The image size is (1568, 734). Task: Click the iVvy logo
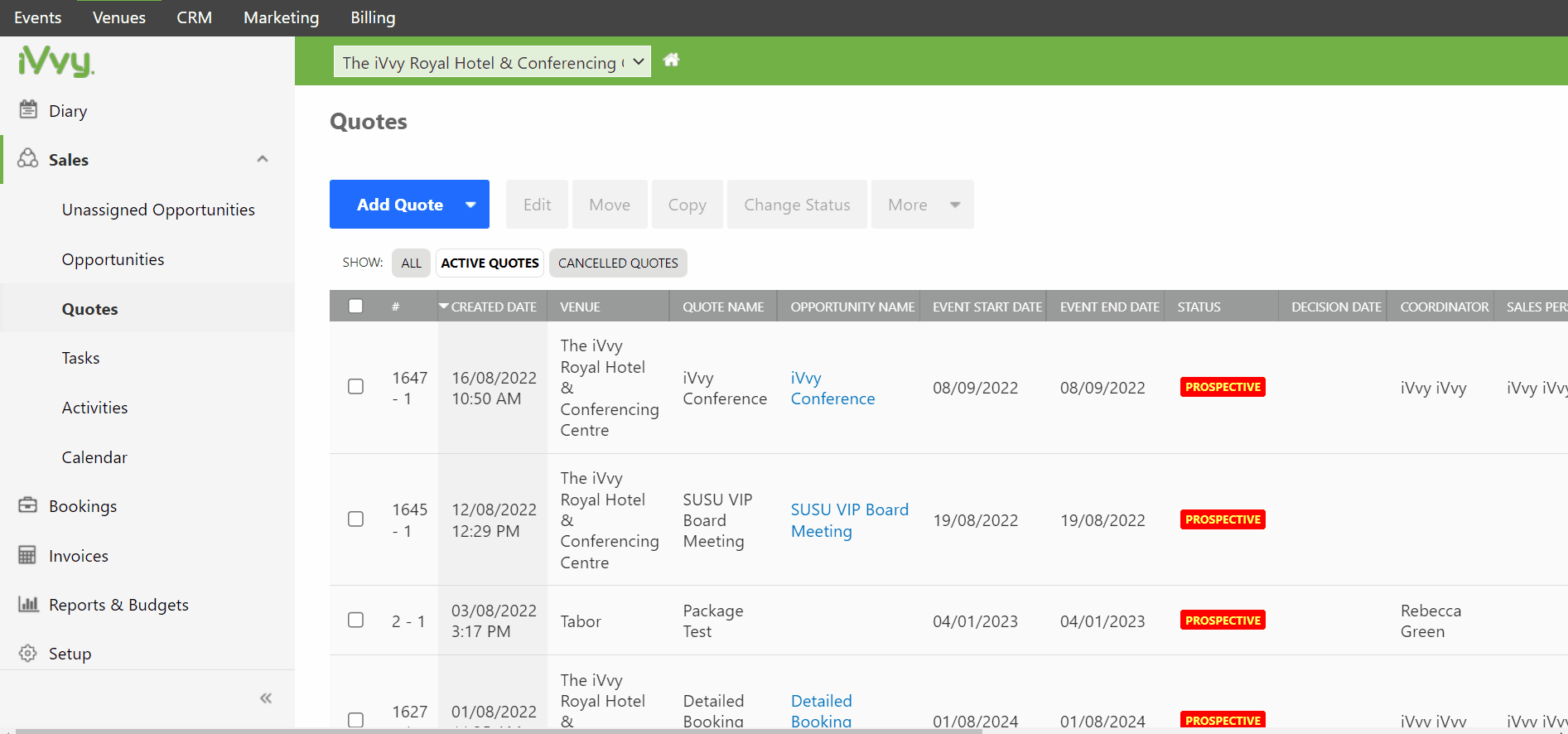coord(56,61)
